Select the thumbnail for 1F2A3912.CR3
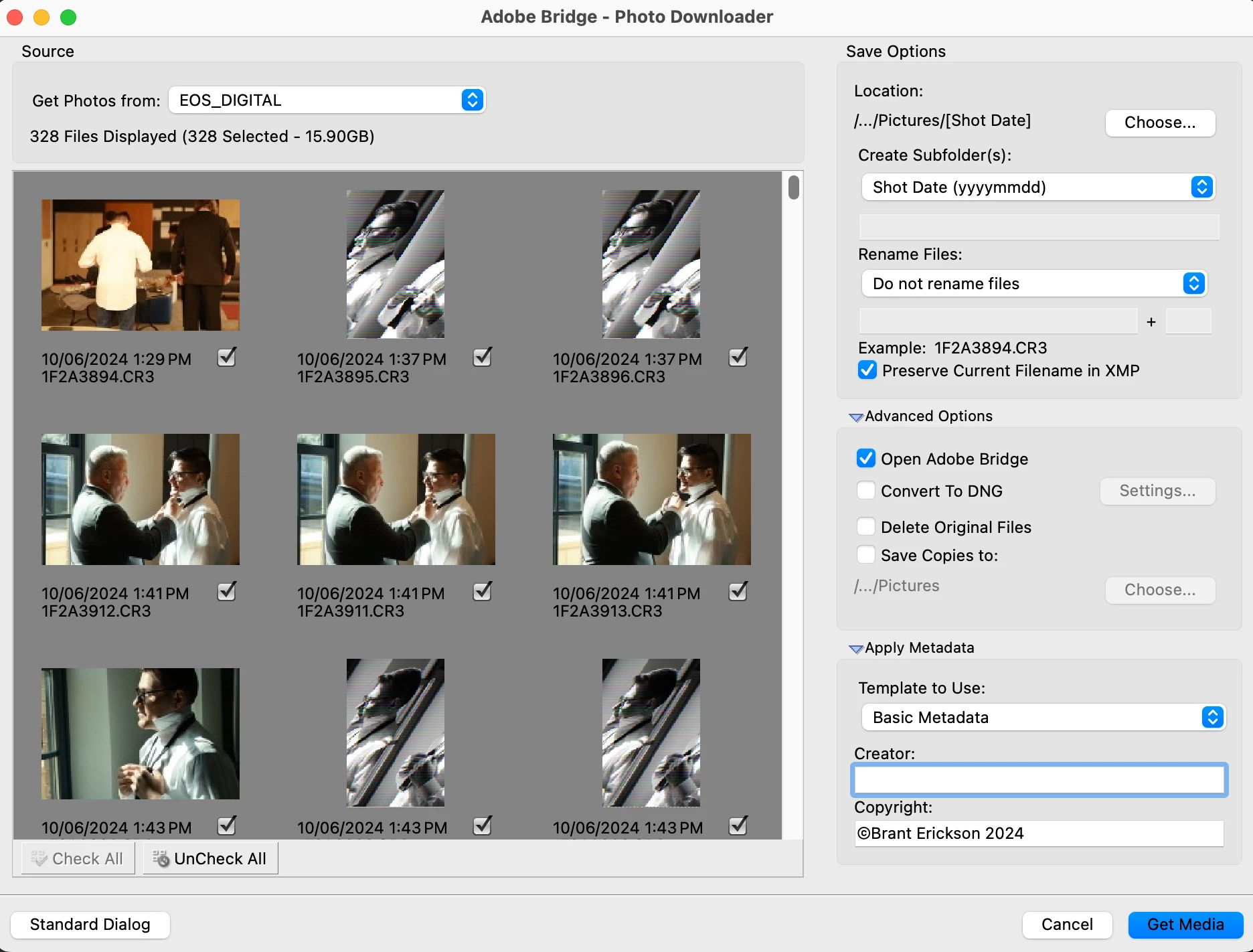 click(x=141, y=499)
